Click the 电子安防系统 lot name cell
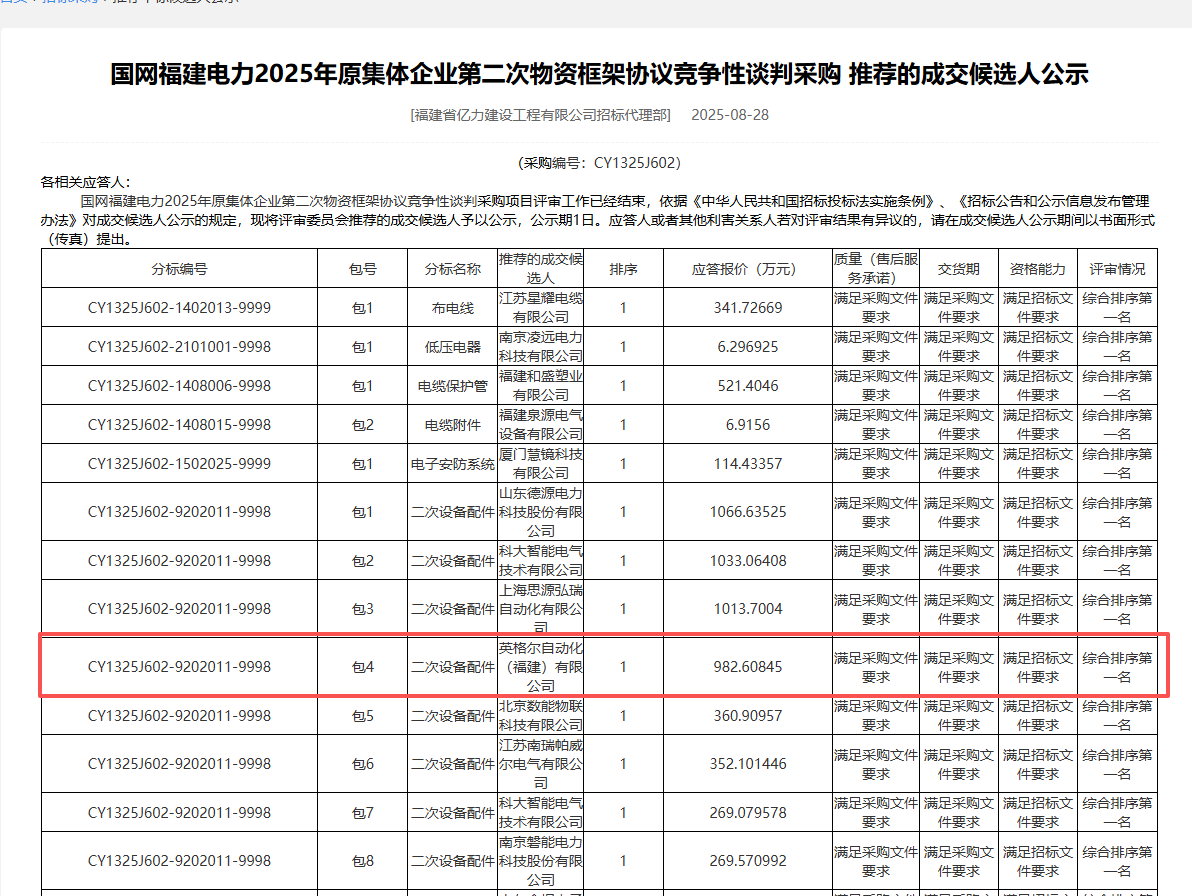 453,464
